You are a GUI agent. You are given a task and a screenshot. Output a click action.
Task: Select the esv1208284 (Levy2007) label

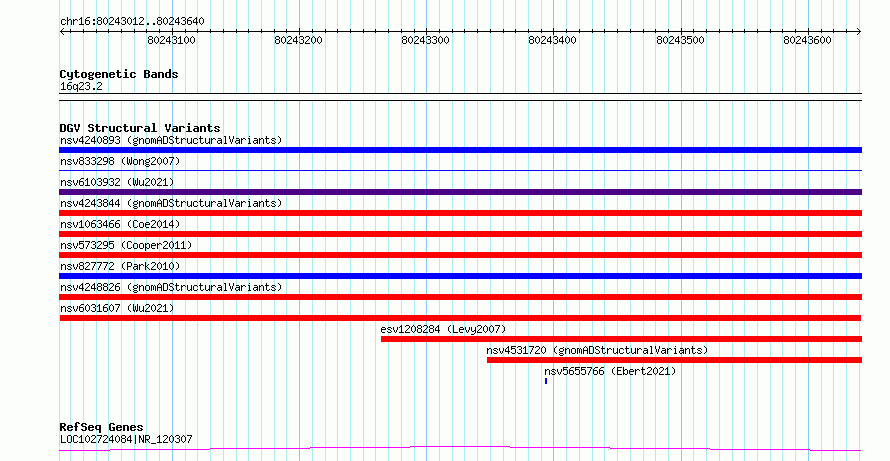coord(443,329)
